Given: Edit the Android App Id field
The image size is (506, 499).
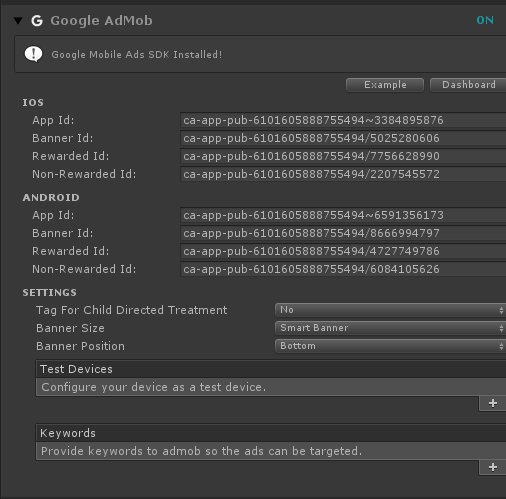Looking at the screenshot, I should (x=343, y=215).
